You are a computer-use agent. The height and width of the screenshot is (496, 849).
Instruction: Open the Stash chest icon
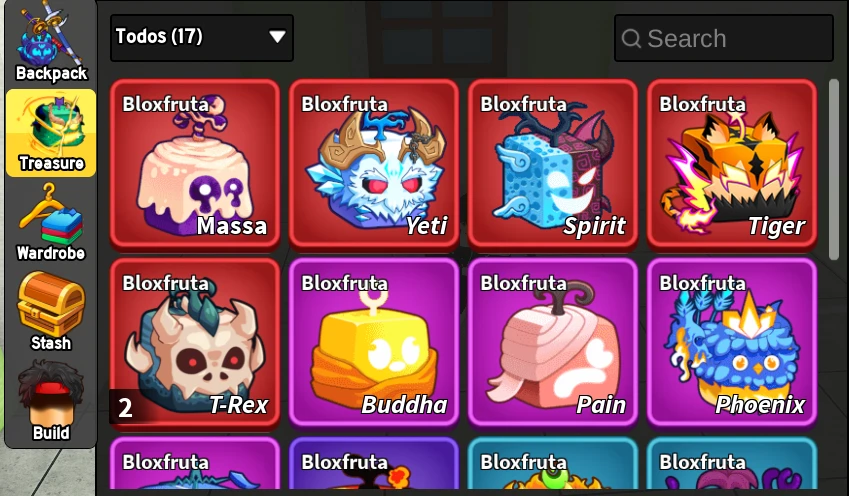pyautogui.click(x=51, y=311)
